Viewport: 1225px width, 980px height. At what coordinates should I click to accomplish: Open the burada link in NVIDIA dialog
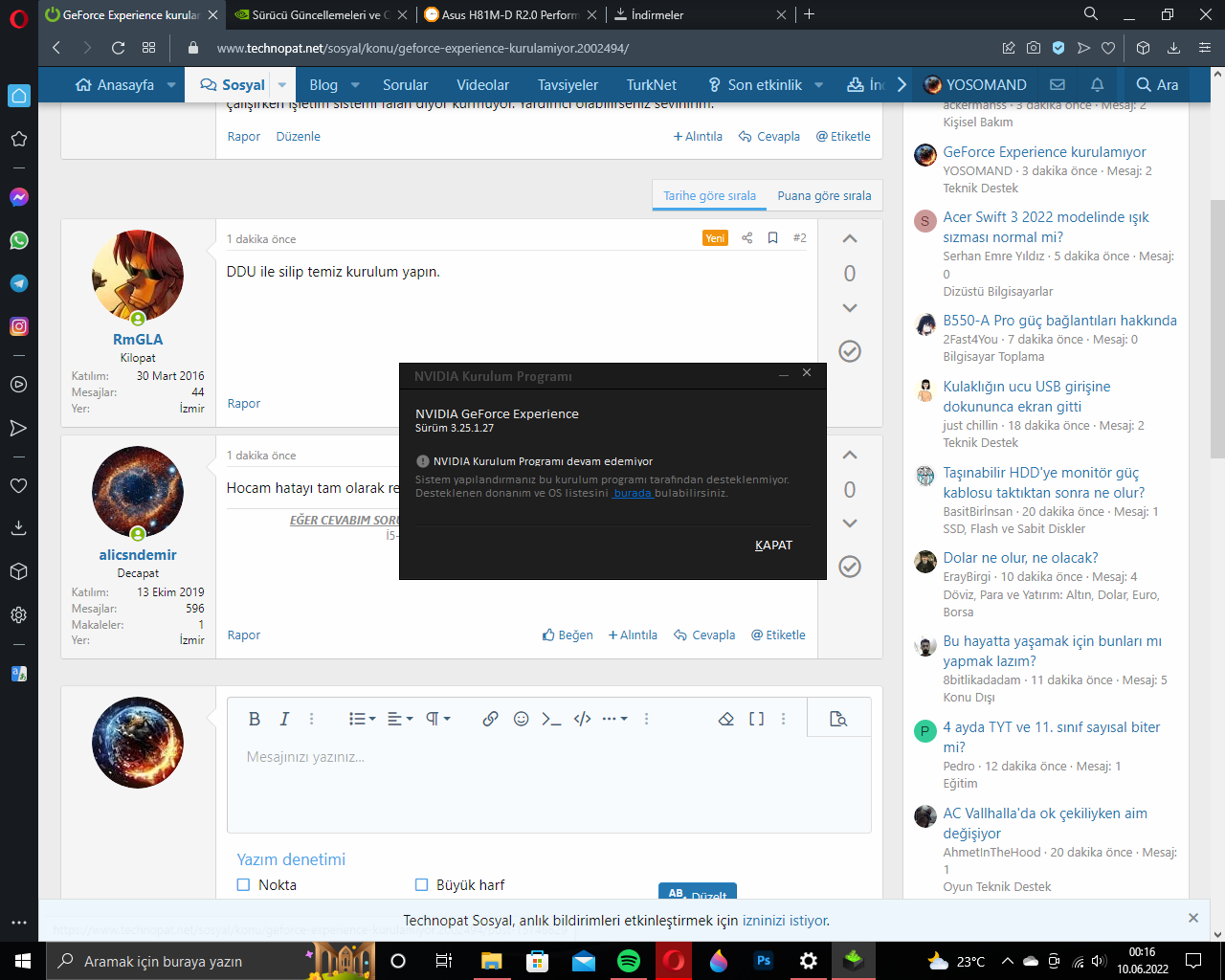(x=632, y=494)
